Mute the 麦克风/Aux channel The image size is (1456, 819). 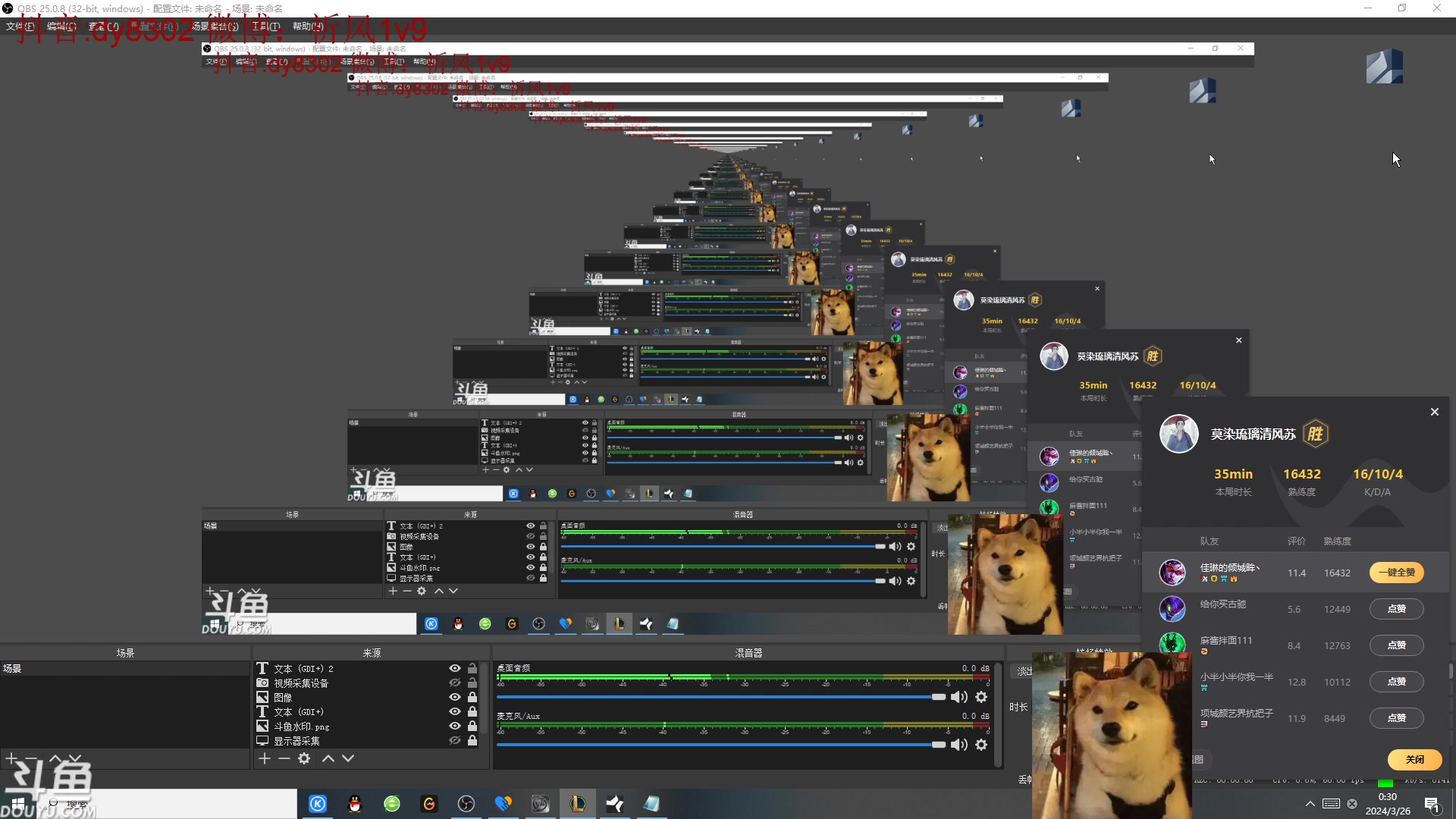pyautogui.click(x=959, y=745)
